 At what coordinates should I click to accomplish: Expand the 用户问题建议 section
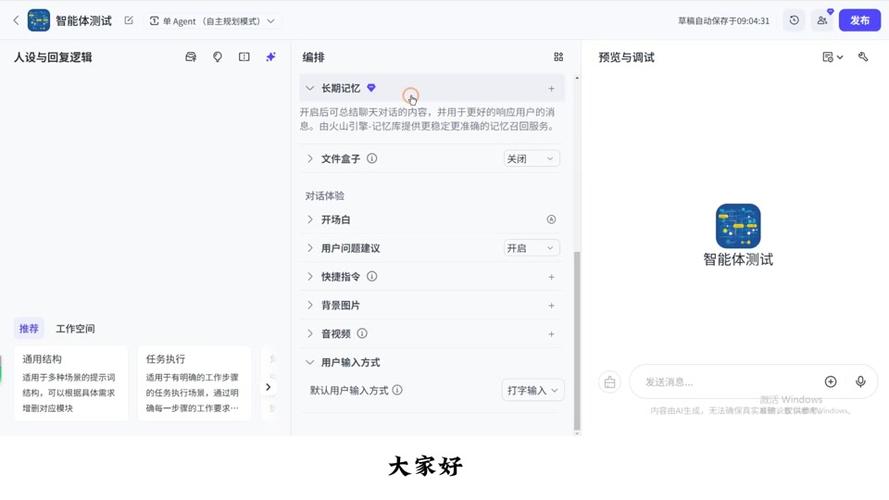(x=310, y=248)
